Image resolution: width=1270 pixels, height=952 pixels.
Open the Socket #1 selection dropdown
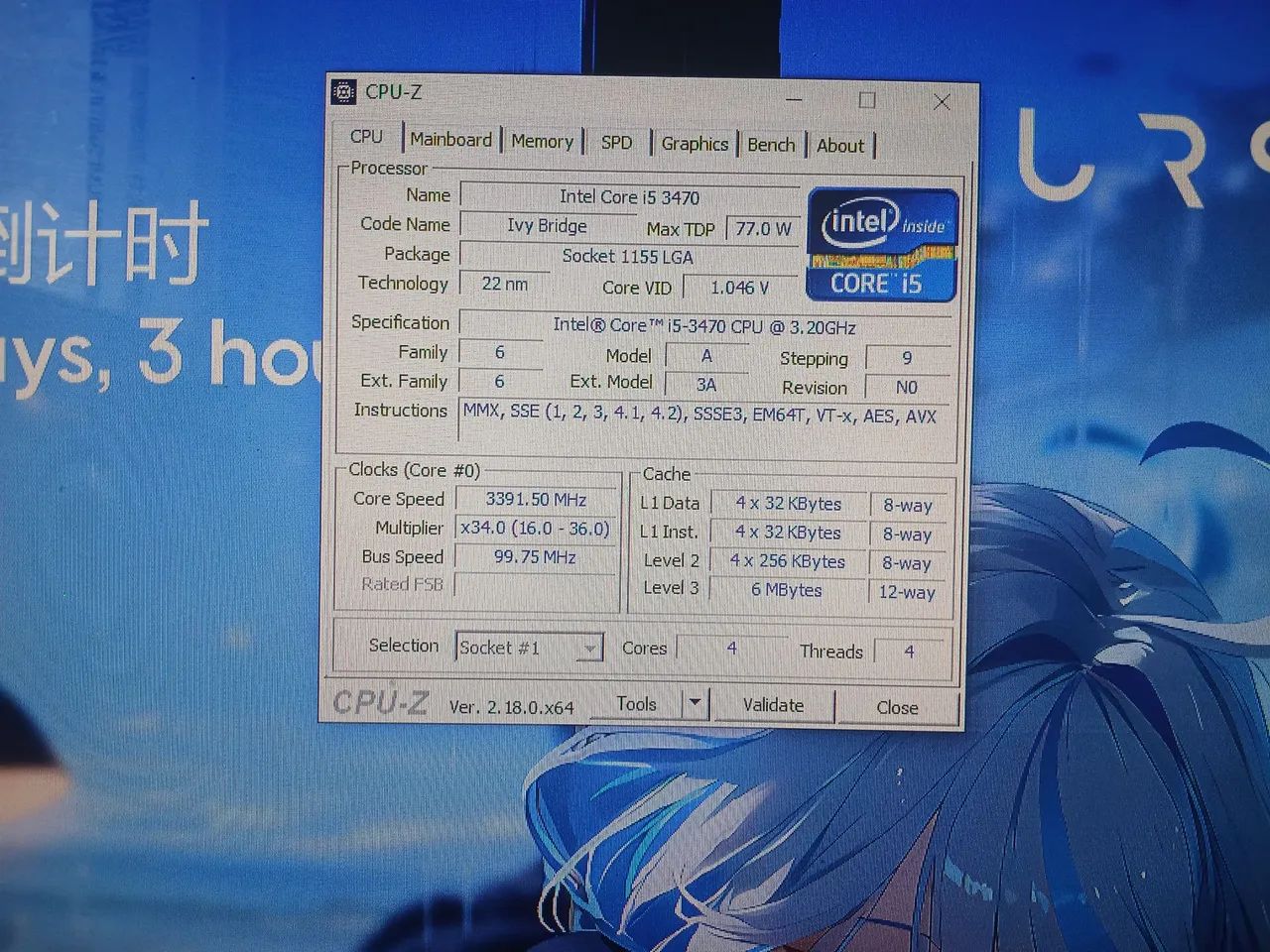click(529, 649)
